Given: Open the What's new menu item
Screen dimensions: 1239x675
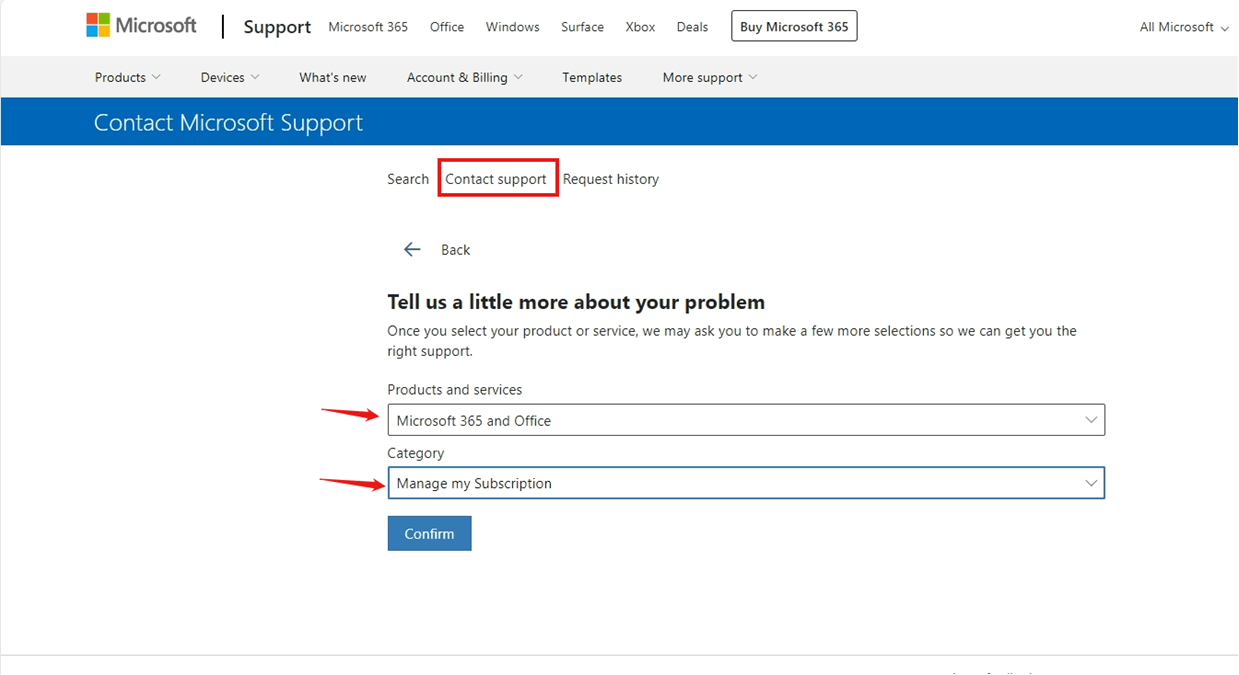Looking at the screenshot, I should point(333,77).
